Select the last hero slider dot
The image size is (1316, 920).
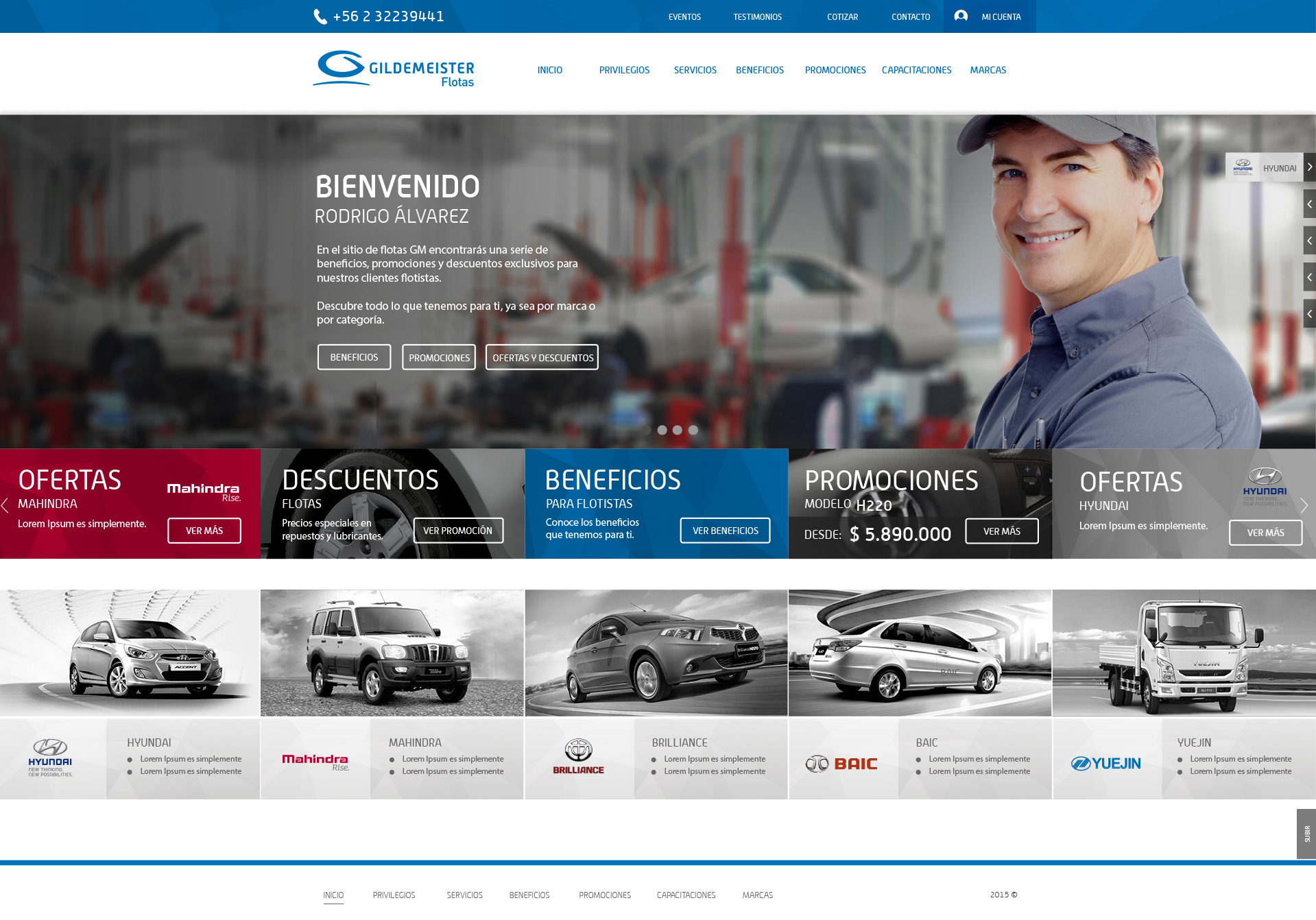point(693,430)
